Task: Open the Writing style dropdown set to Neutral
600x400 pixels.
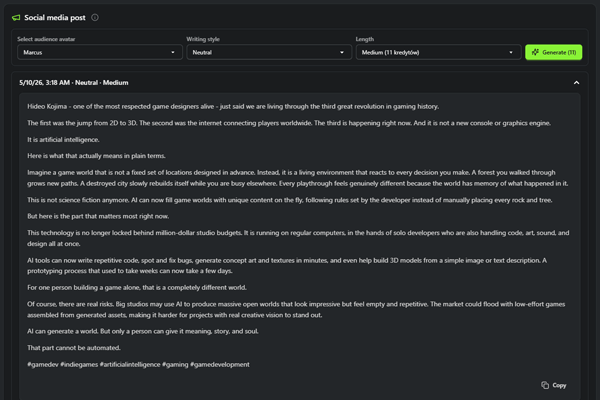Action: 269,52
